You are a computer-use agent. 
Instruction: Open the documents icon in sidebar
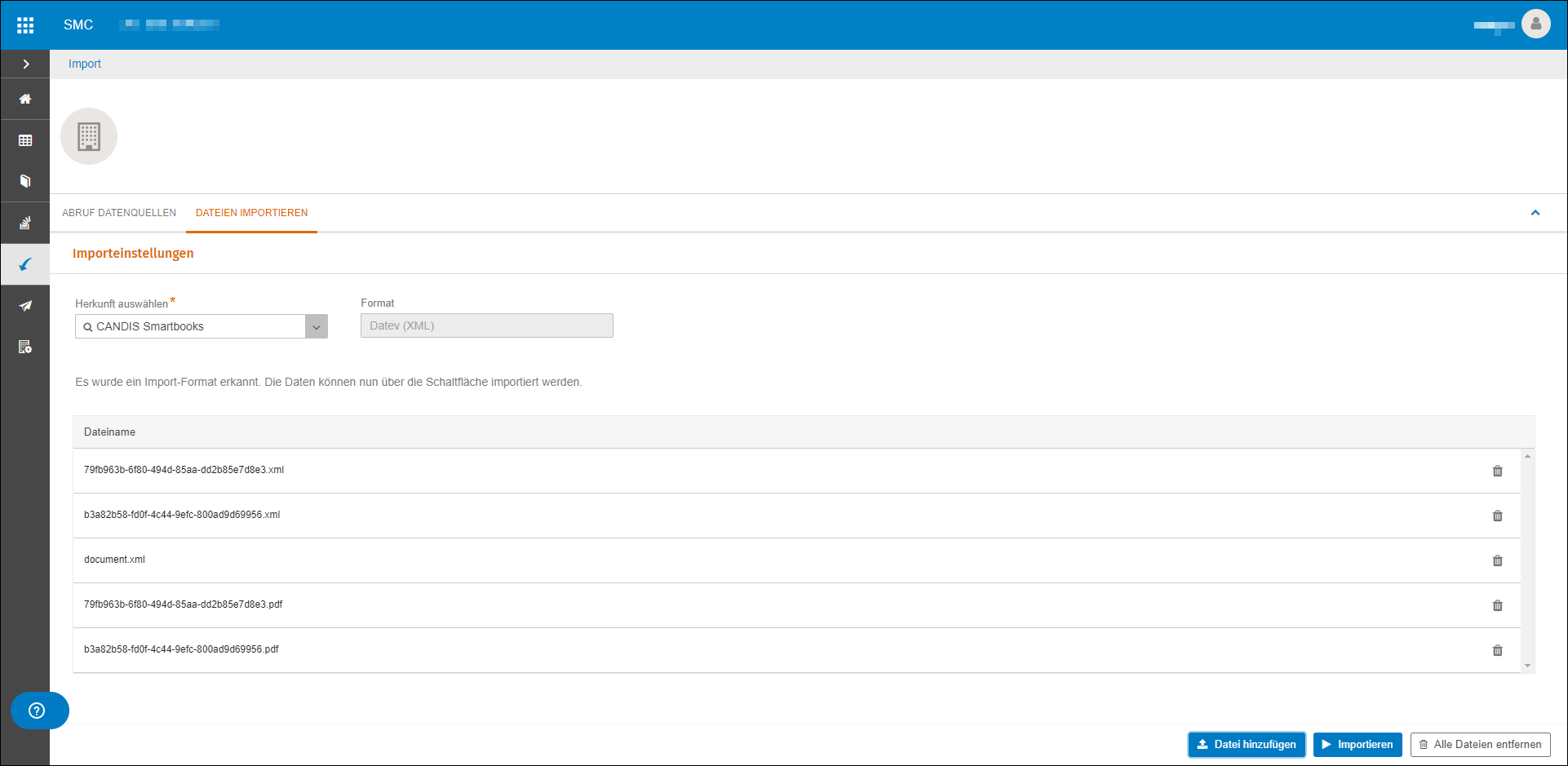25,181
